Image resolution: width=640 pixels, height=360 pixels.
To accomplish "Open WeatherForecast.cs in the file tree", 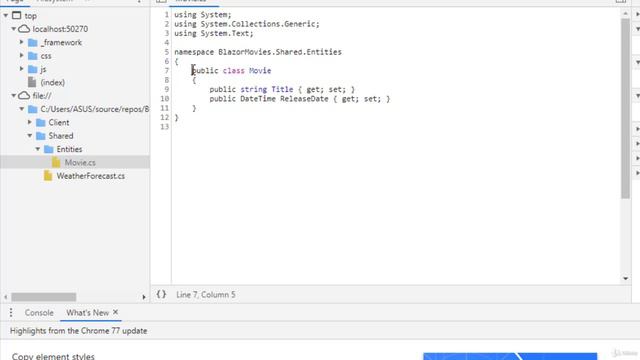I will pyautogui.click(x=91, y=176).
